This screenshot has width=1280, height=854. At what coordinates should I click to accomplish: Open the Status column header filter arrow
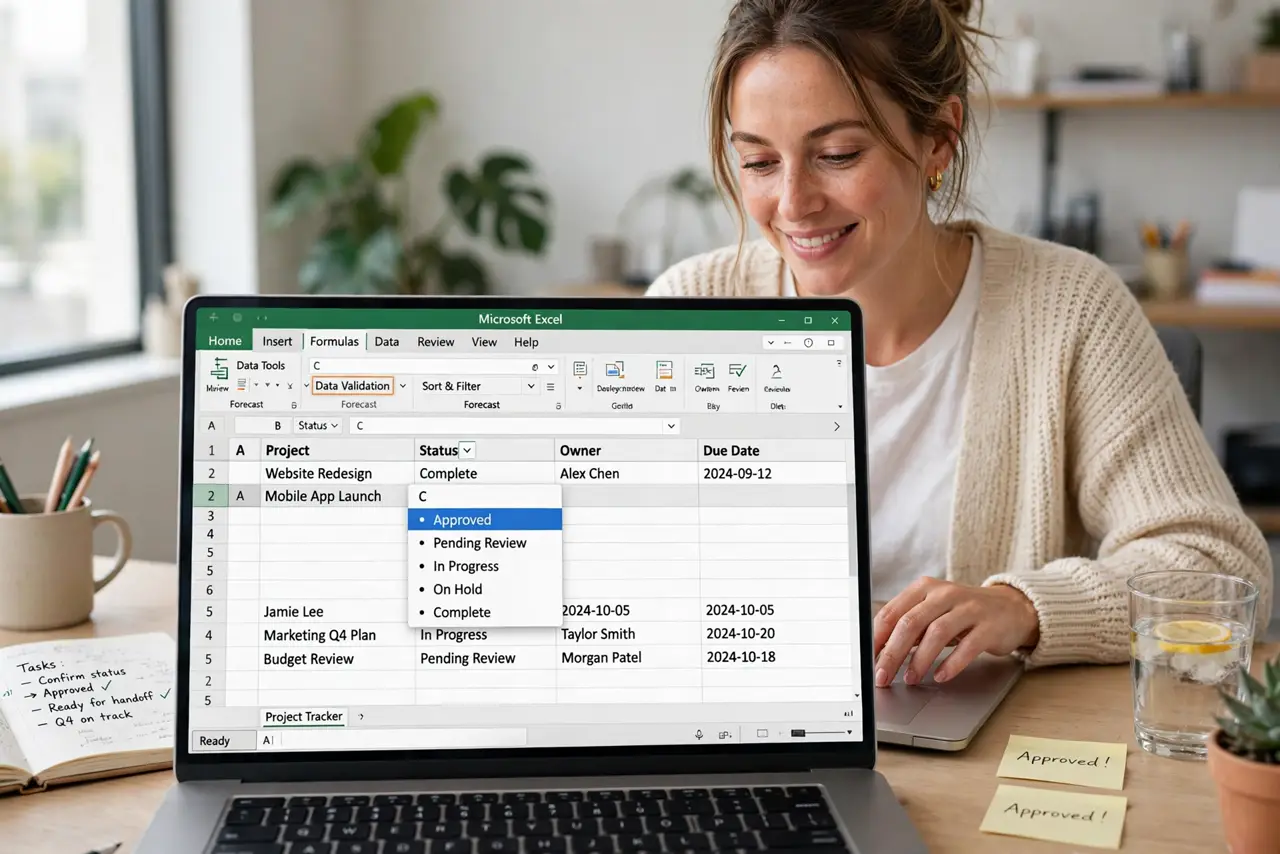pyautogui.click(x=467, y=450)
